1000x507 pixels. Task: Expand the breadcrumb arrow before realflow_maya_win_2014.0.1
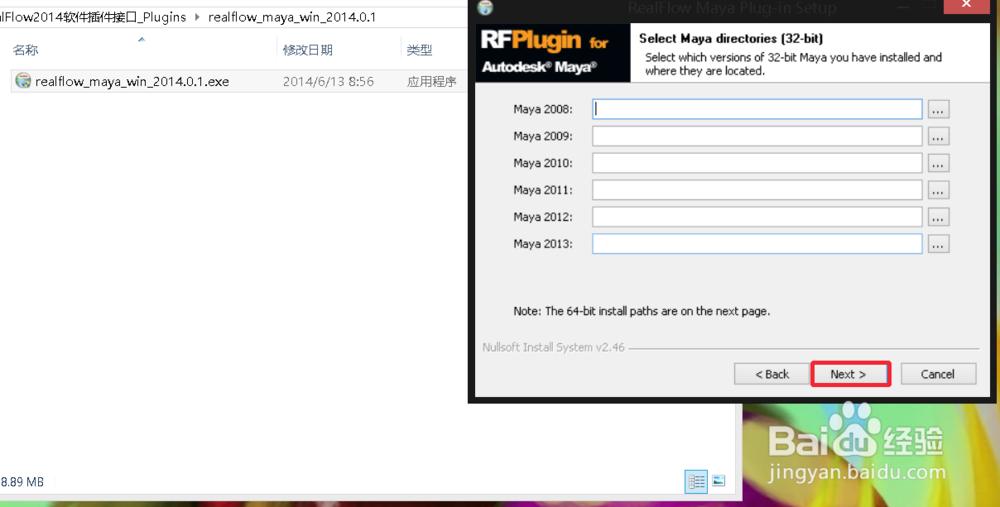click(x=197, y=17)
